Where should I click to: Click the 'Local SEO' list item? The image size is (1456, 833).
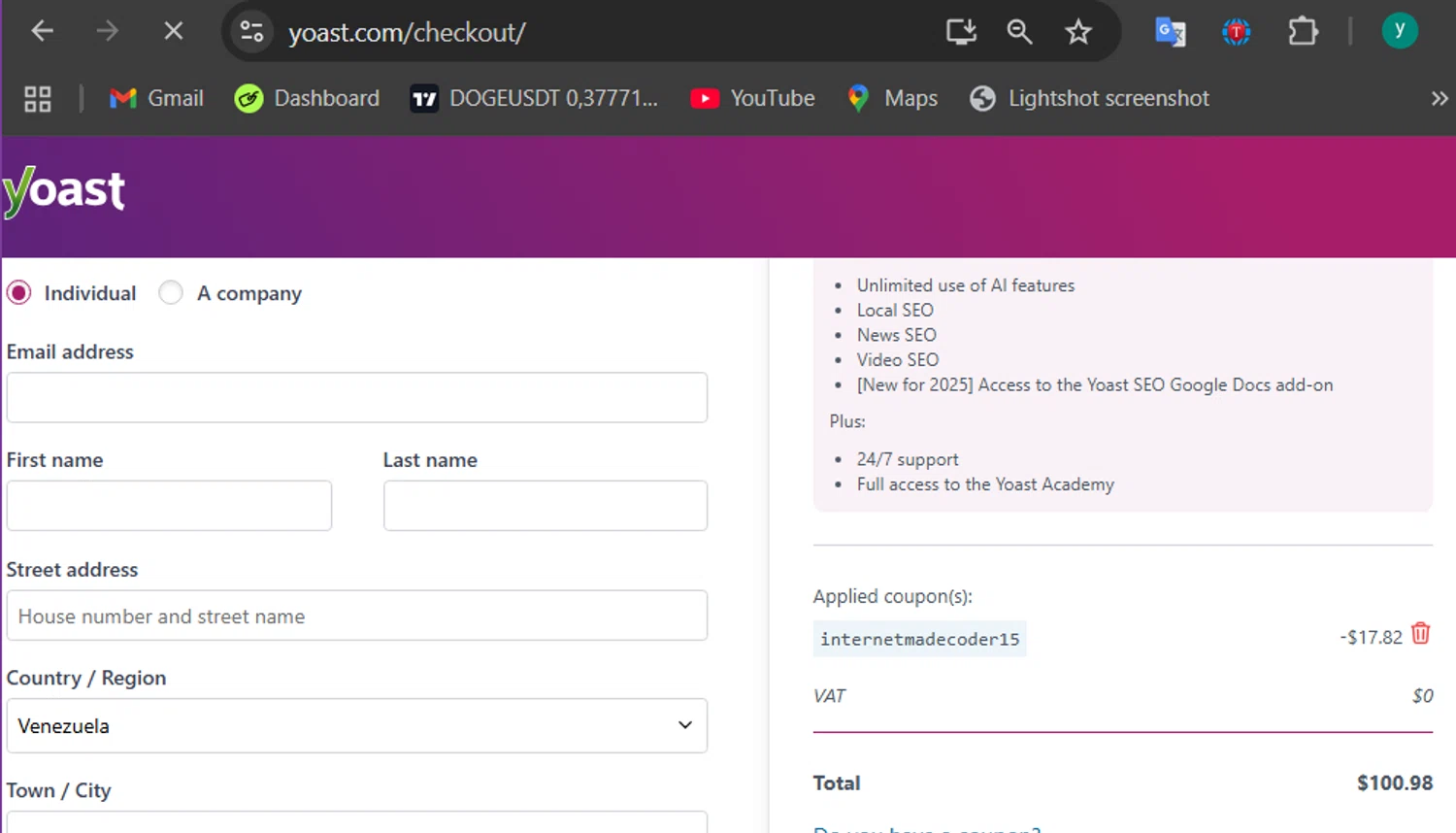tap(895, 310)
